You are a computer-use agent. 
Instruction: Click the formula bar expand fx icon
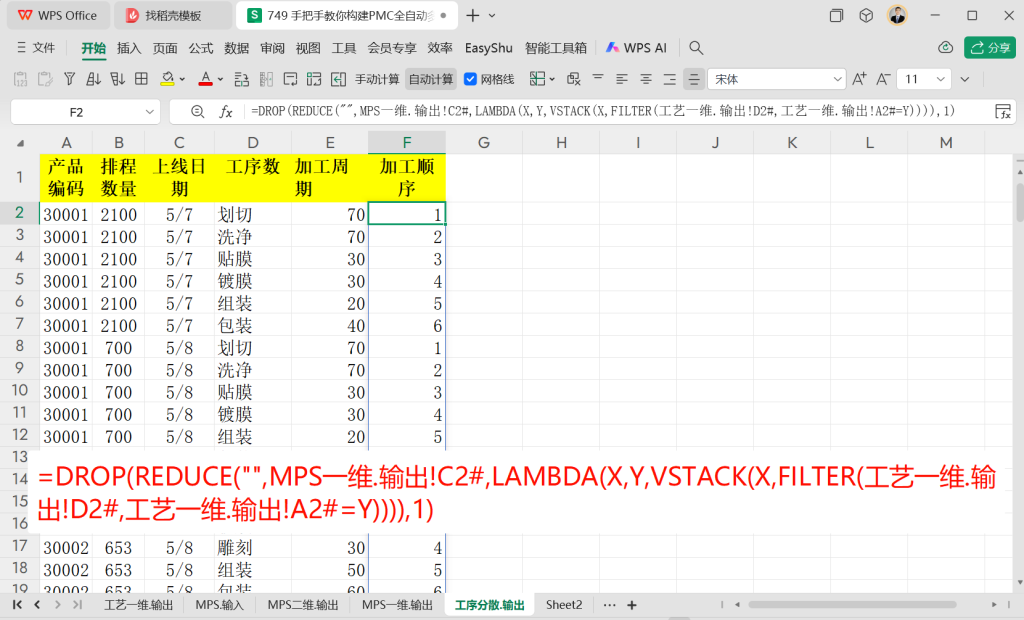pos(1003,112)
